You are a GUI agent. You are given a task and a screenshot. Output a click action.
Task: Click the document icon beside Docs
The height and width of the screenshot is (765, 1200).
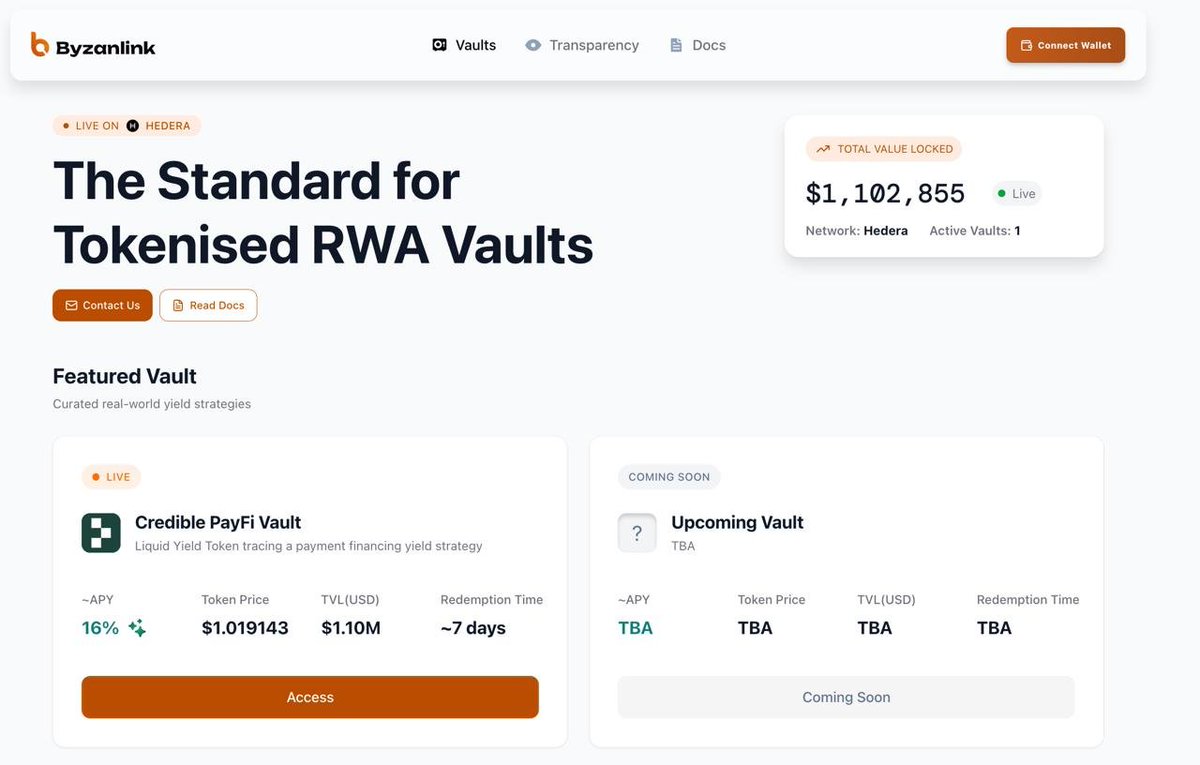point(676,45)
